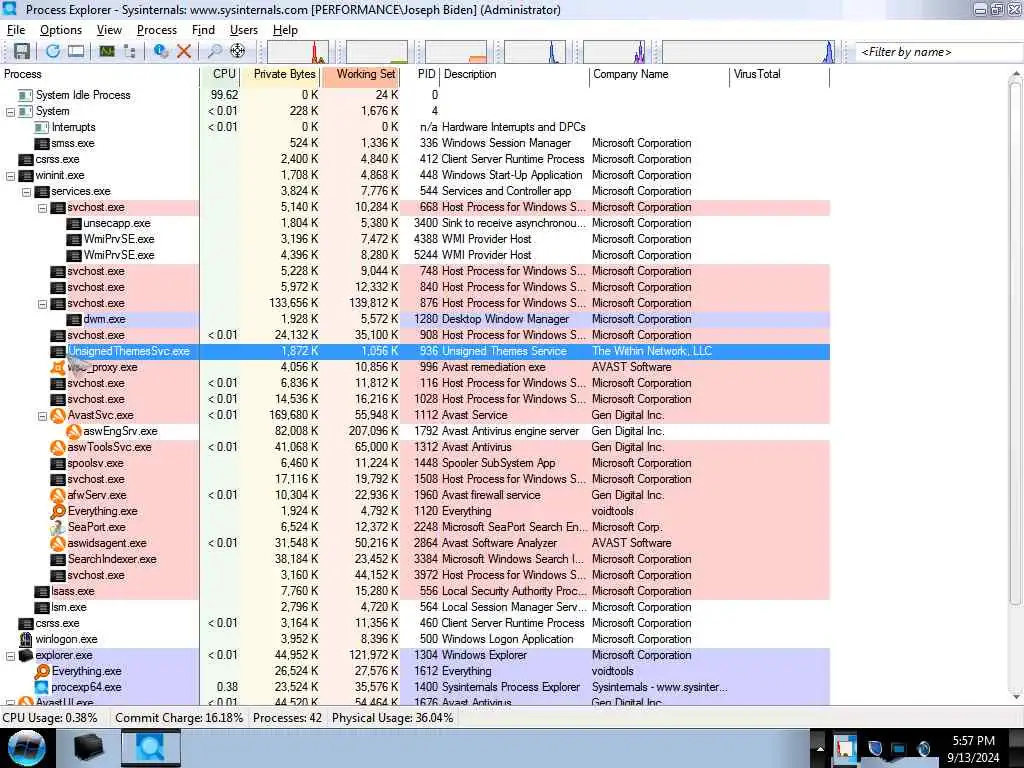
Task: Click the Commit Charge status bar entry
Action: pyautogui.click(x=179, y=718)
